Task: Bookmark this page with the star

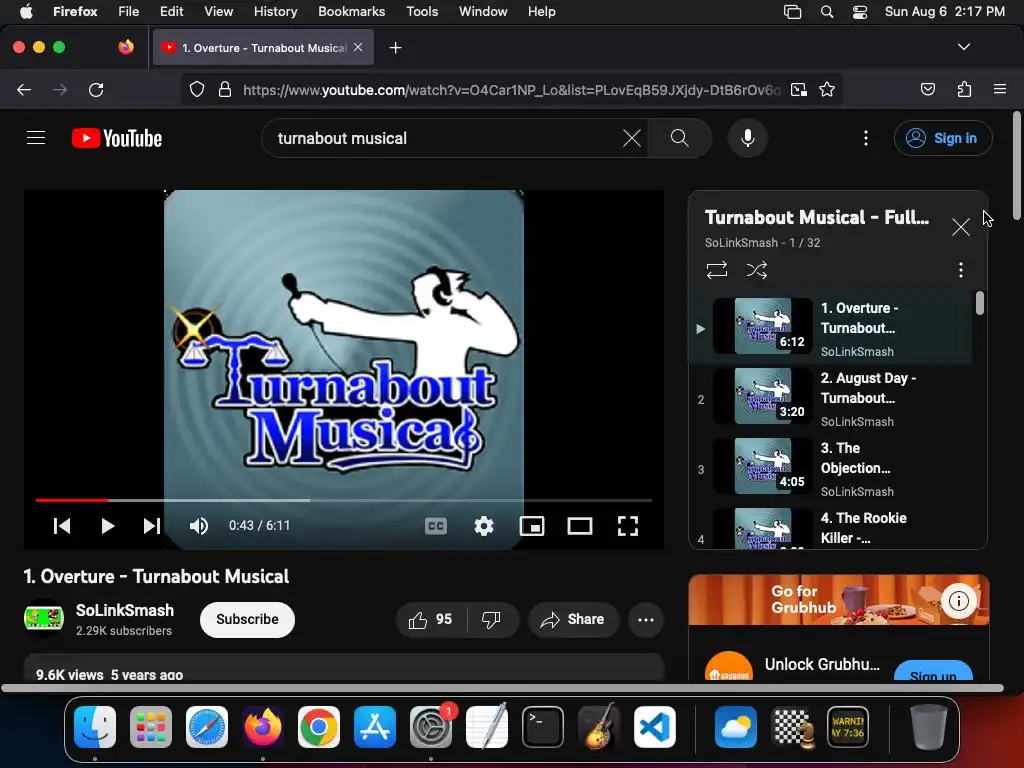Action: (x=827, y=89)
